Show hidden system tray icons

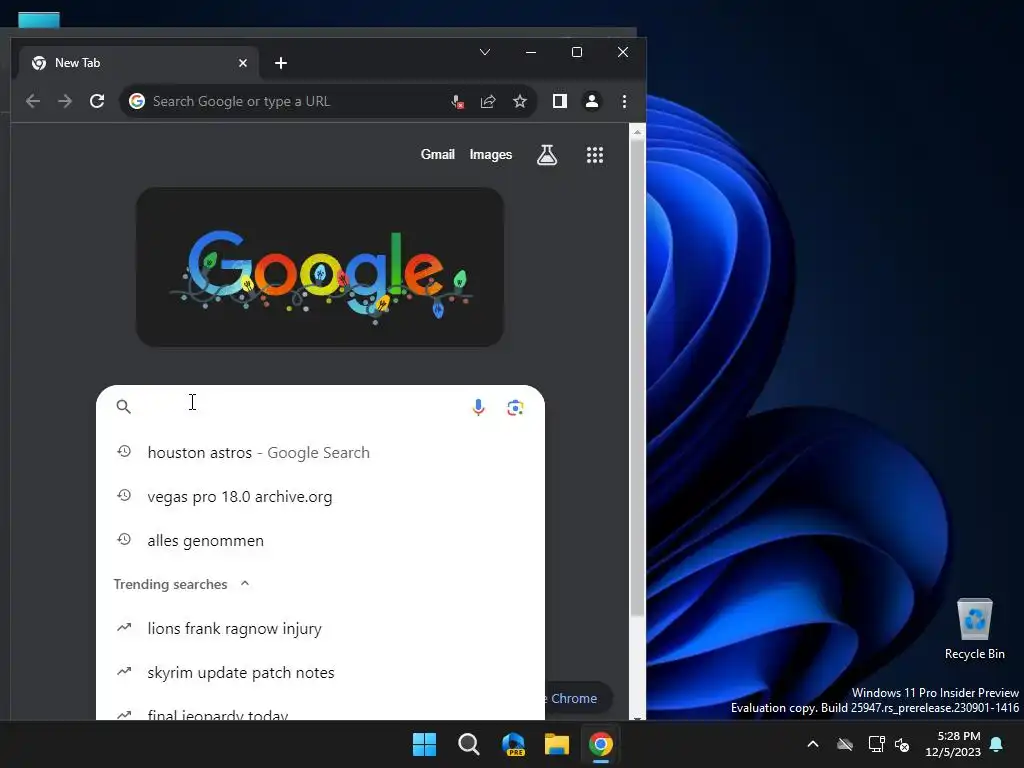(x=813, y=744)
